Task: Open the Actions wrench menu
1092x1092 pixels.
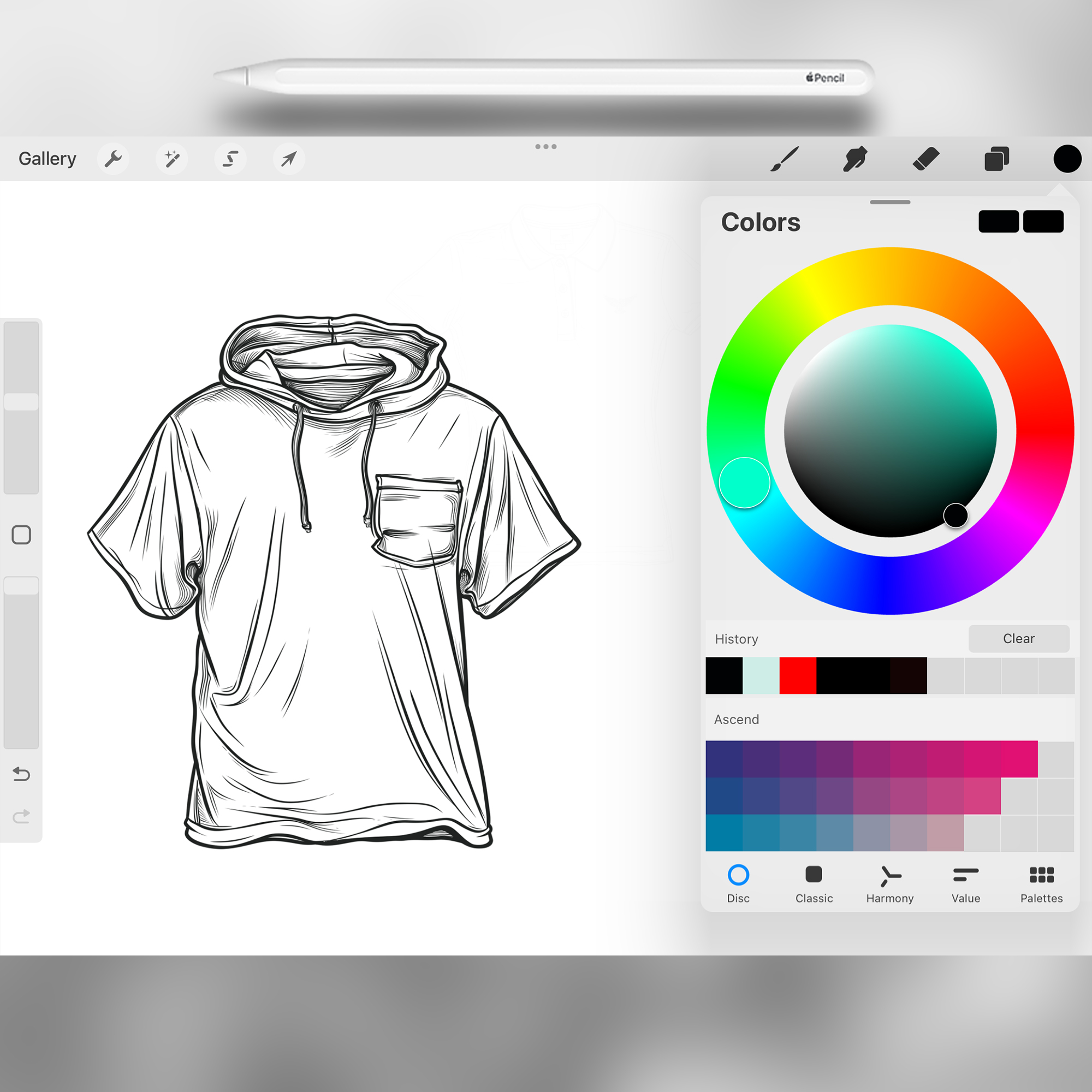Action: tap(113, 159)
